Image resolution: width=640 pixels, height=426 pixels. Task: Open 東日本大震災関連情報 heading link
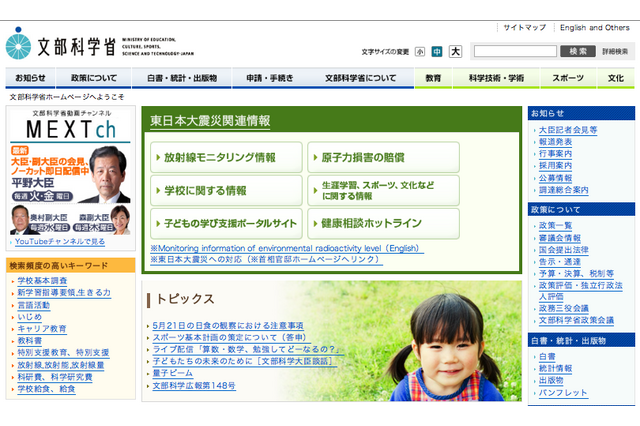(x=210, y=121)
